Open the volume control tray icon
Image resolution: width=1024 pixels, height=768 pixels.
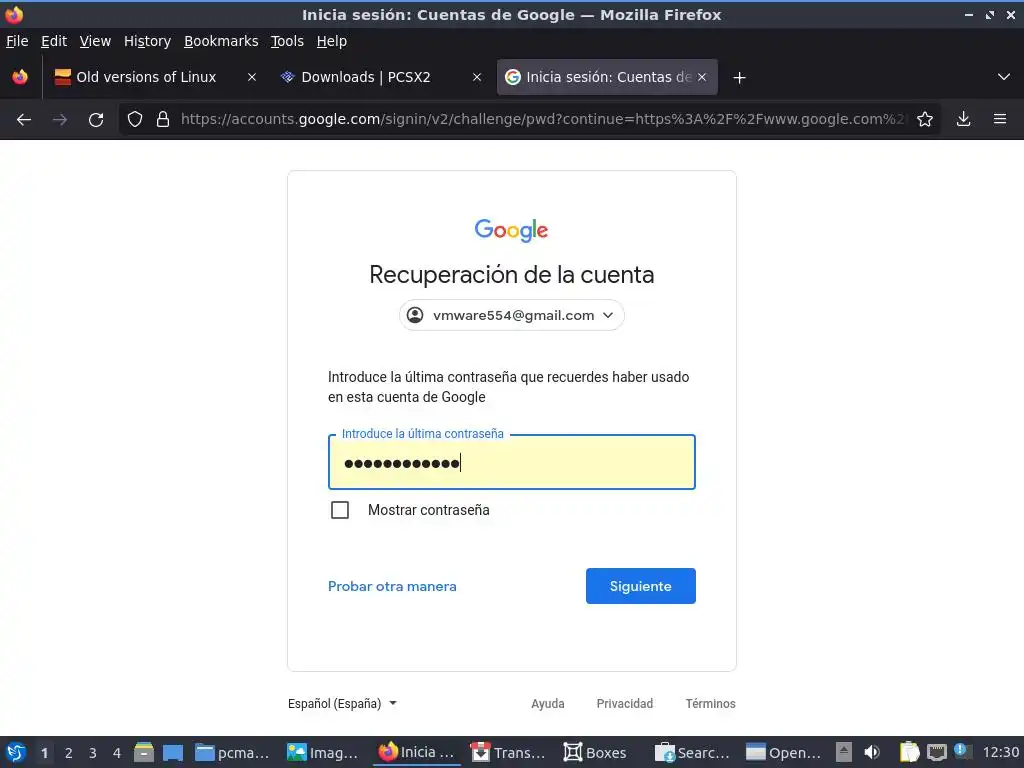click(x=872, y=752)
